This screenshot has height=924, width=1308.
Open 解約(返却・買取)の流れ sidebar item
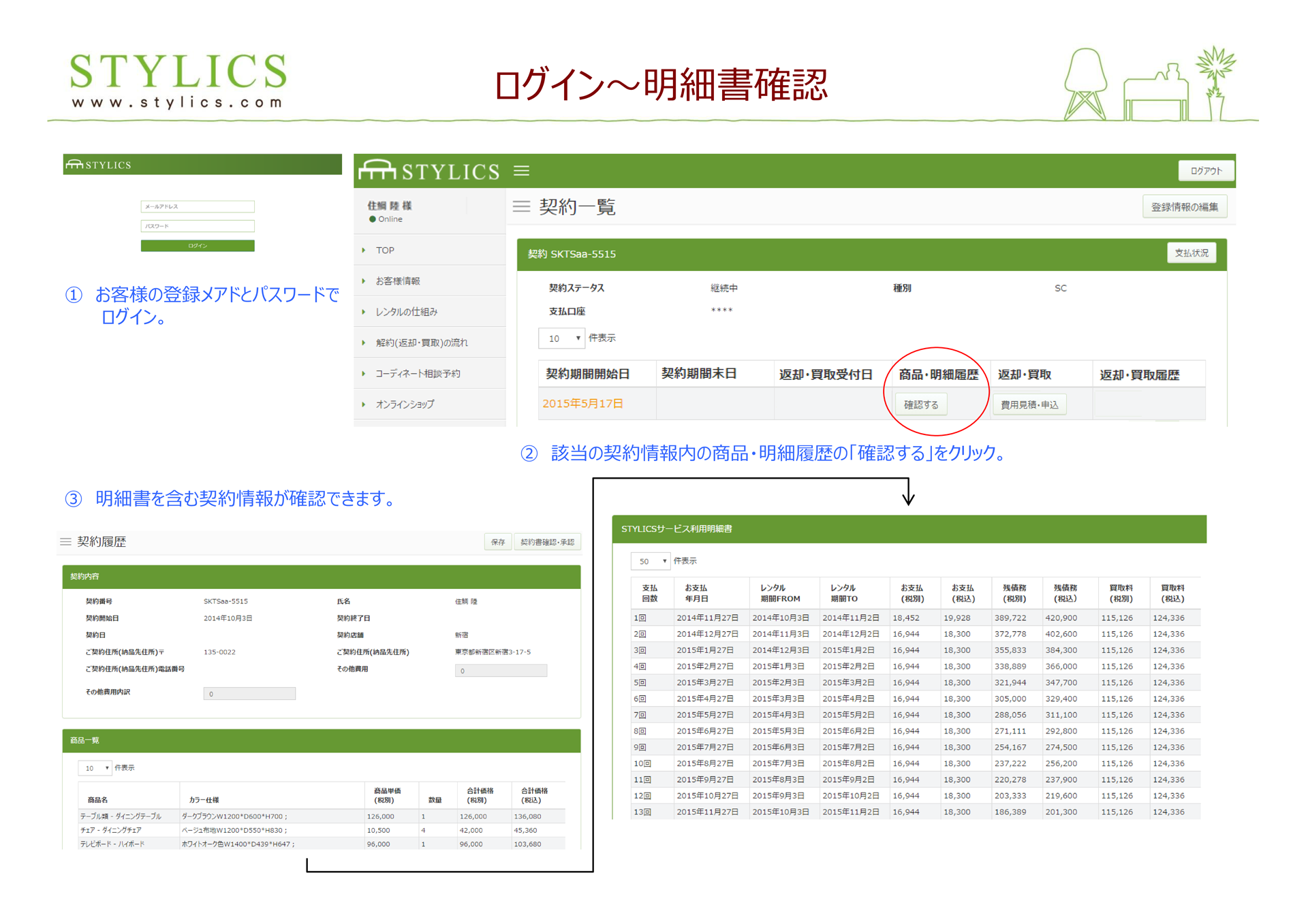[430, 342]
